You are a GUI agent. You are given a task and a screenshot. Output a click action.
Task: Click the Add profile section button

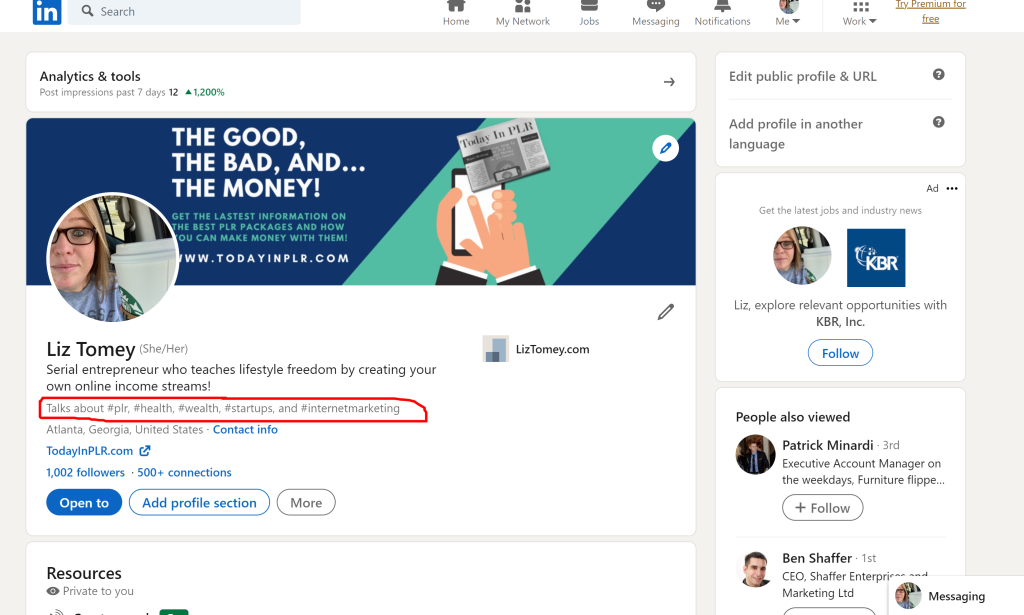[x=199, y=503]
